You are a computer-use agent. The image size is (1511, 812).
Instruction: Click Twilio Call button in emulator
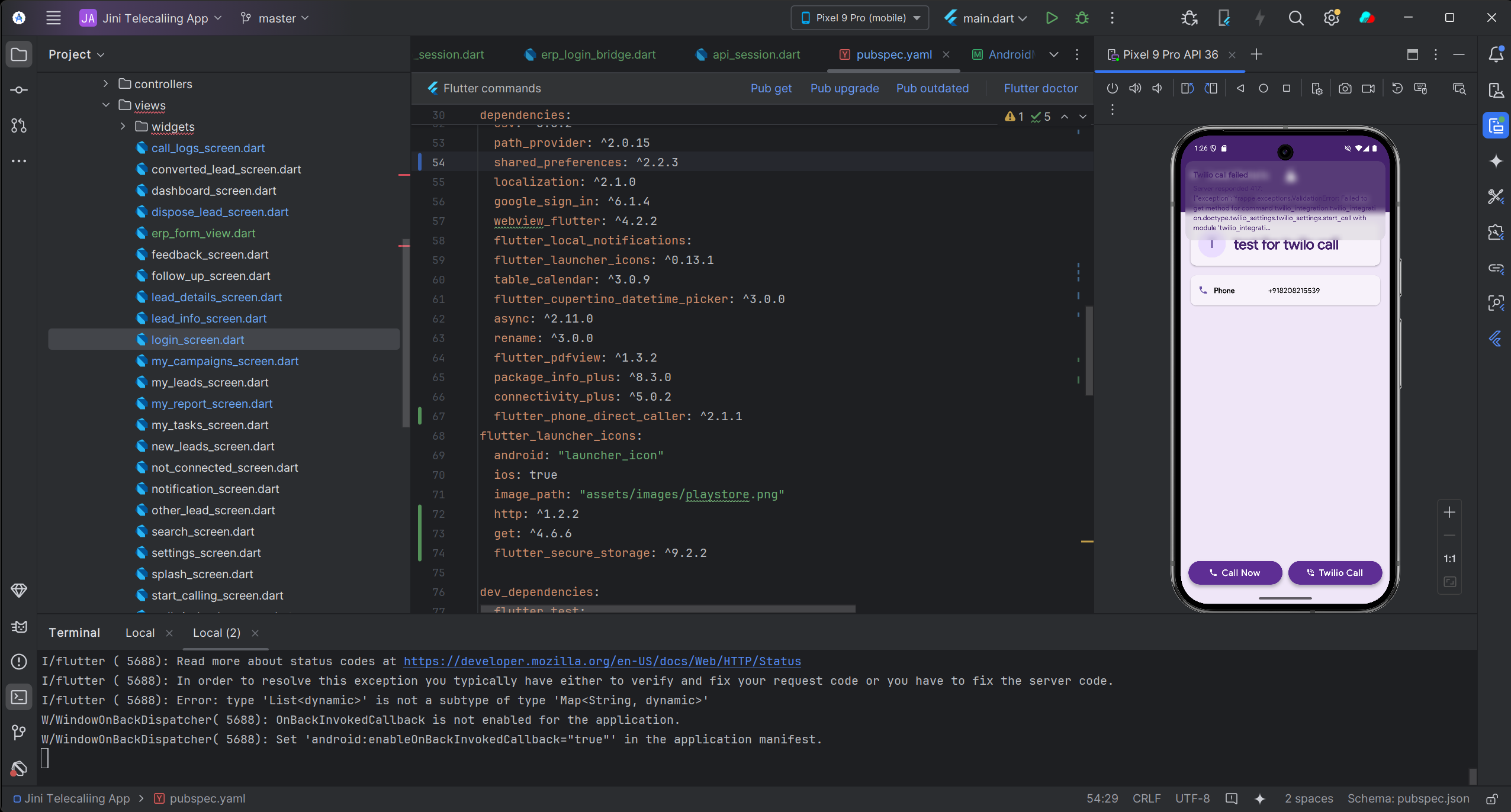(x=1335, y=572)
